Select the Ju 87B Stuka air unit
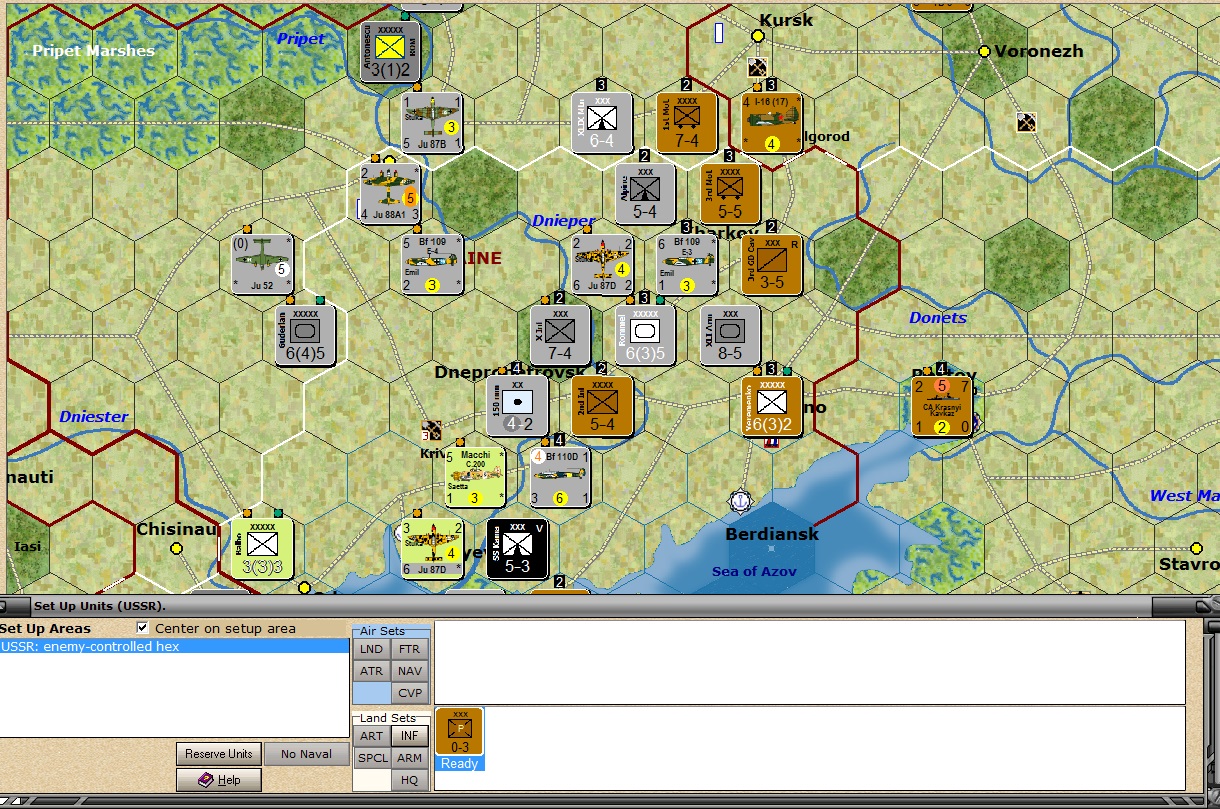 [432, 122]
